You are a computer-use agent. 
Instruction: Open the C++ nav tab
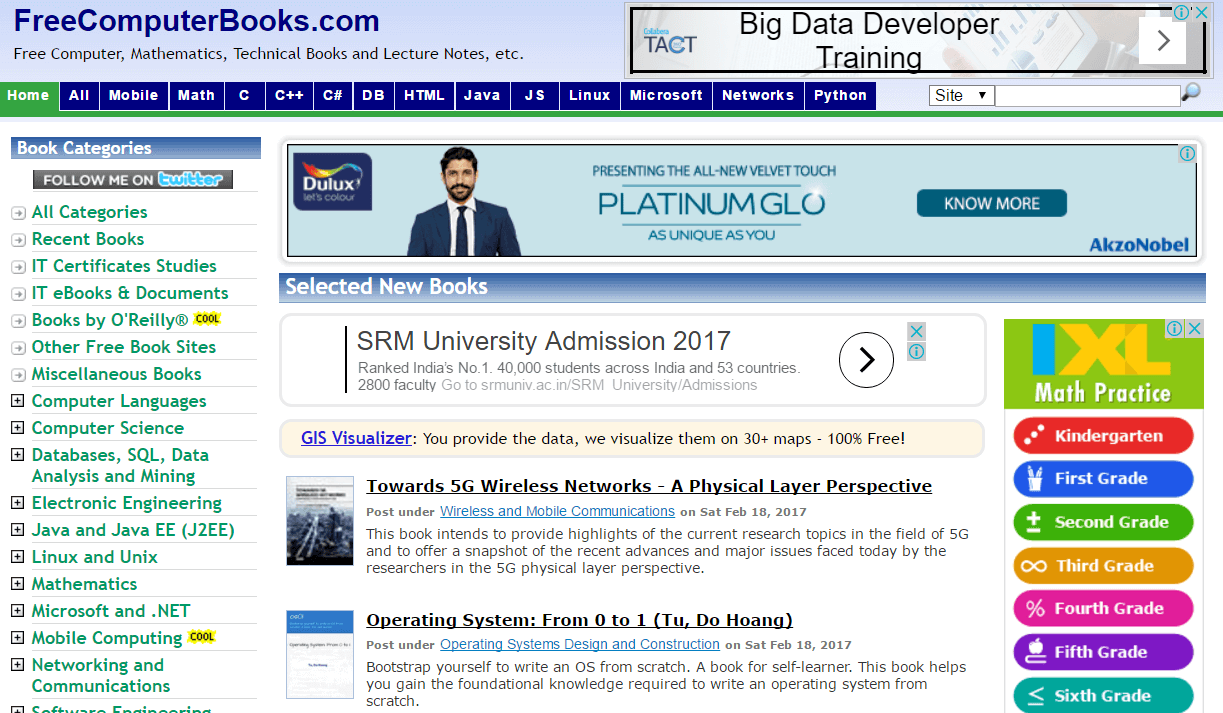point(289,96)
